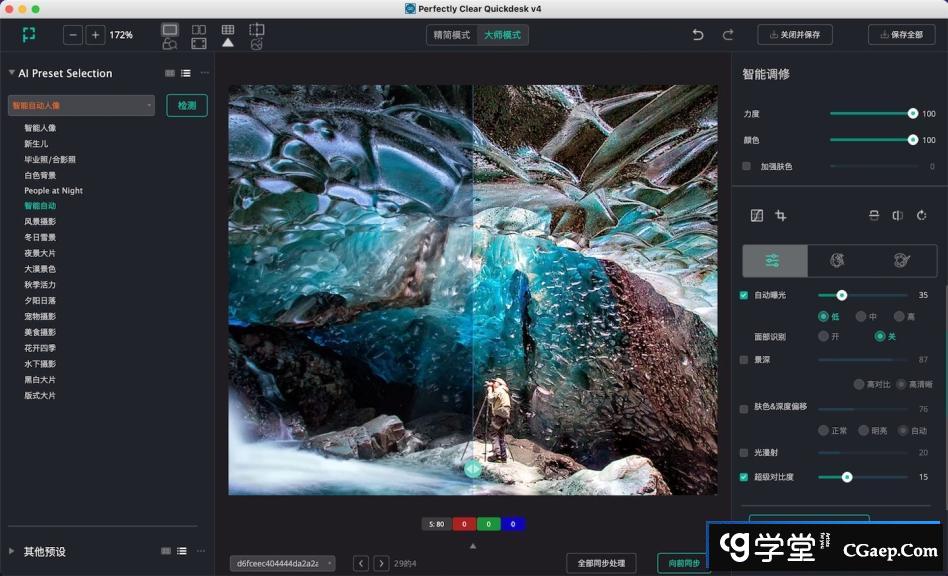Click the redo arrow icon
Viewport: 948px width, 576px height.
pyautogui.click(x=728, y=35)
